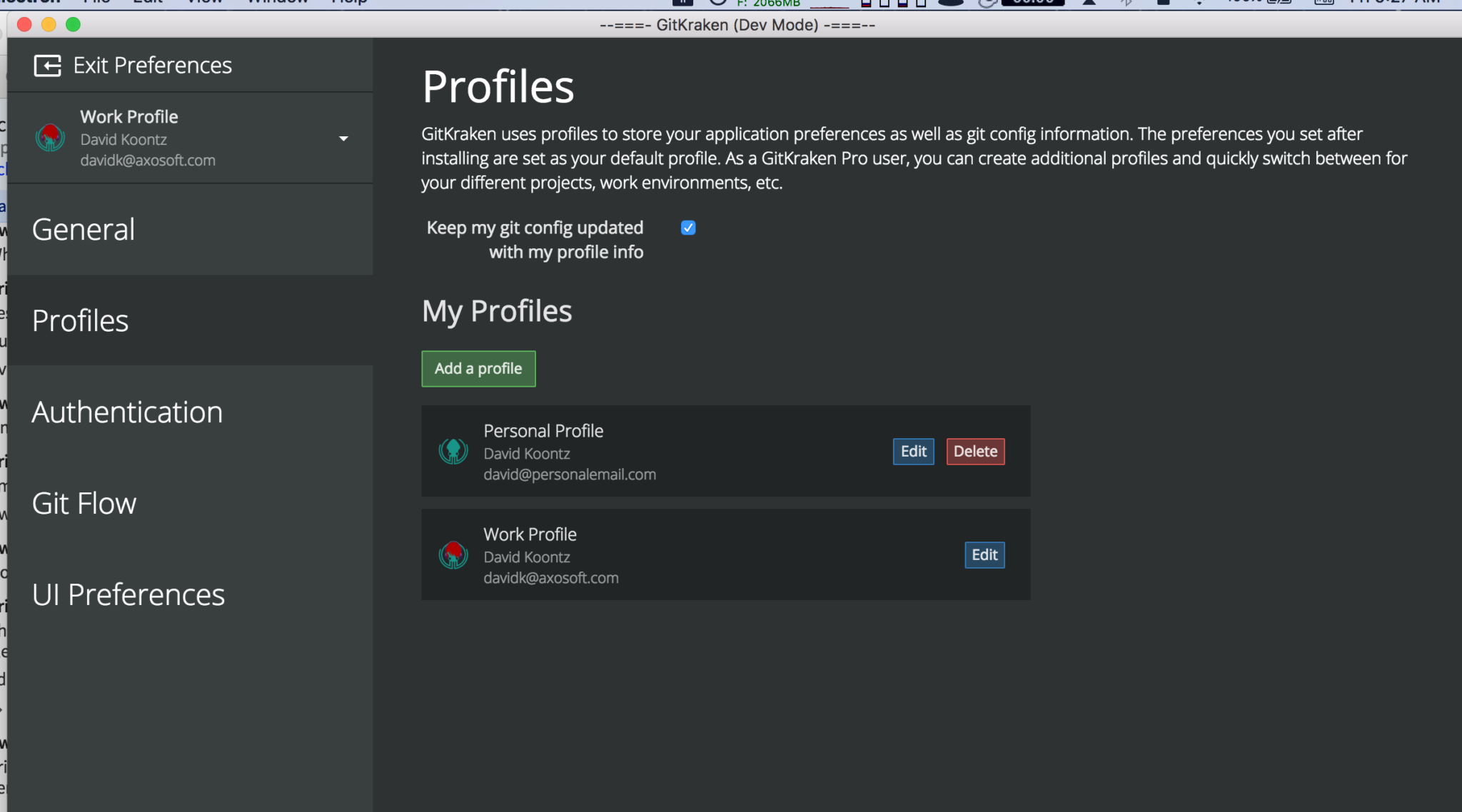Click the Add a profile button
This screenshot has height=812, width=1462.
pos(478,368)
